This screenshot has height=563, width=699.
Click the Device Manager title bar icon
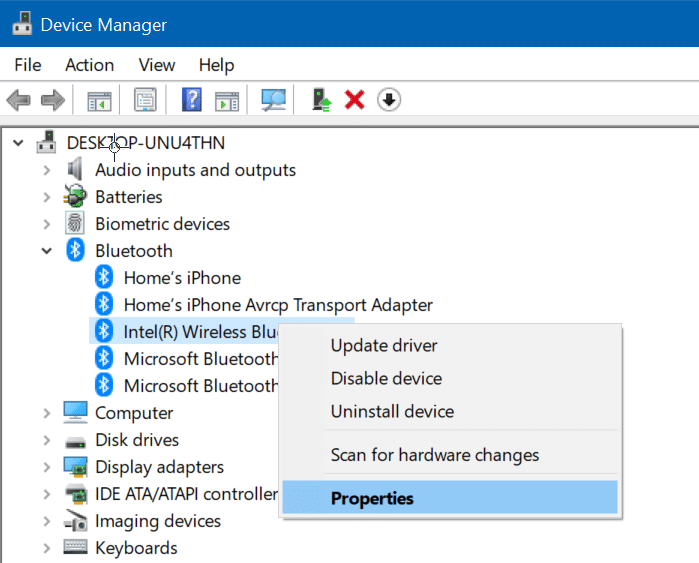22,24
